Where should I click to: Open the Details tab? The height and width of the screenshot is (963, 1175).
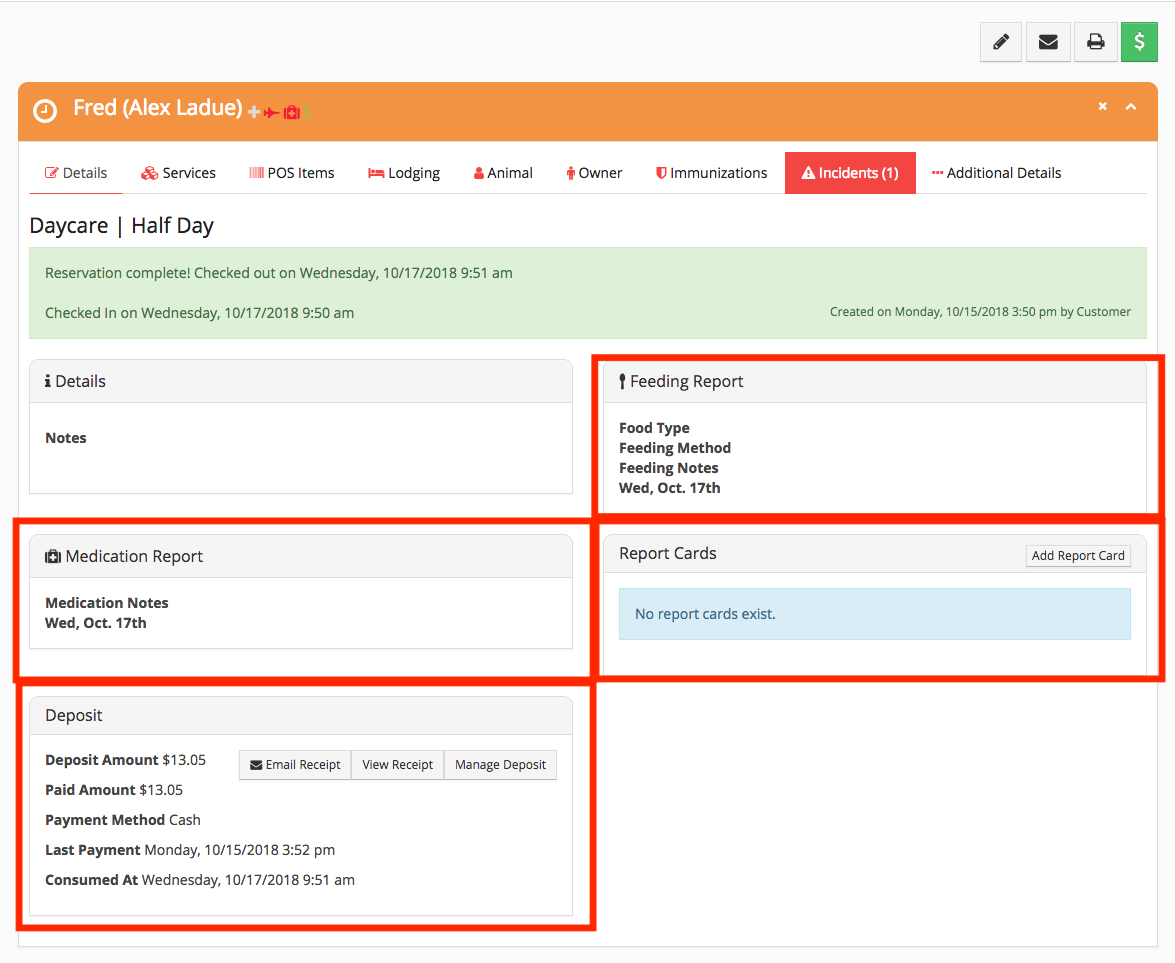(76, 173)
